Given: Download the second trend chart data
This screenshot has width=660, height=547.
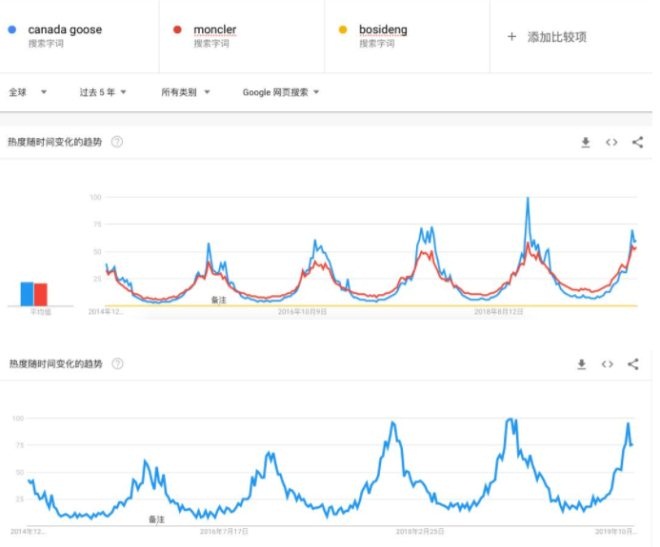Looking at the screenshot, I should pyautogui.click(x=581, y=364).
